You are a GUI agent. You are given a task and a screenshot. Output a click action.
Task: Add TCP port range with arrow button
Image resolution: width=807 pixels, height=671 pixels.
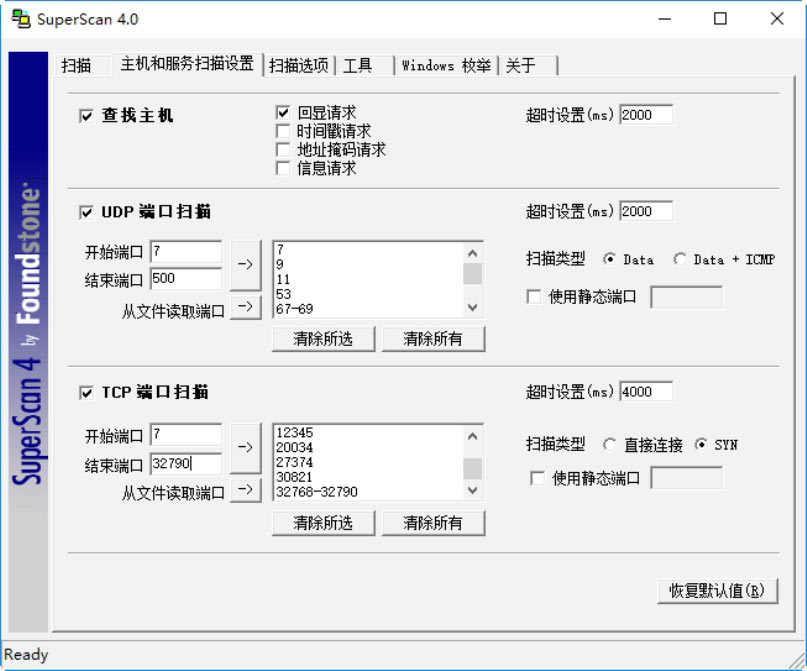click(245, 448)
